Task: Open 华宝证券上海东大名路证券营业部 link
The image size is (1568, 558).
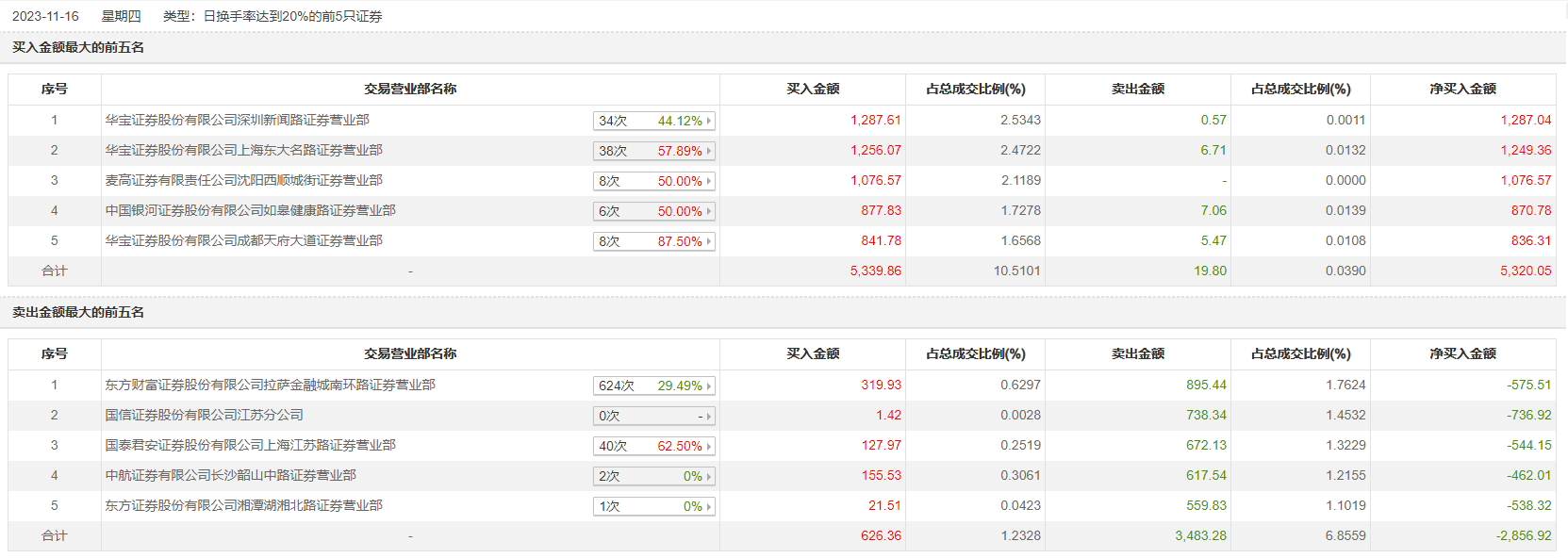Action: click(x=243, y=150)
